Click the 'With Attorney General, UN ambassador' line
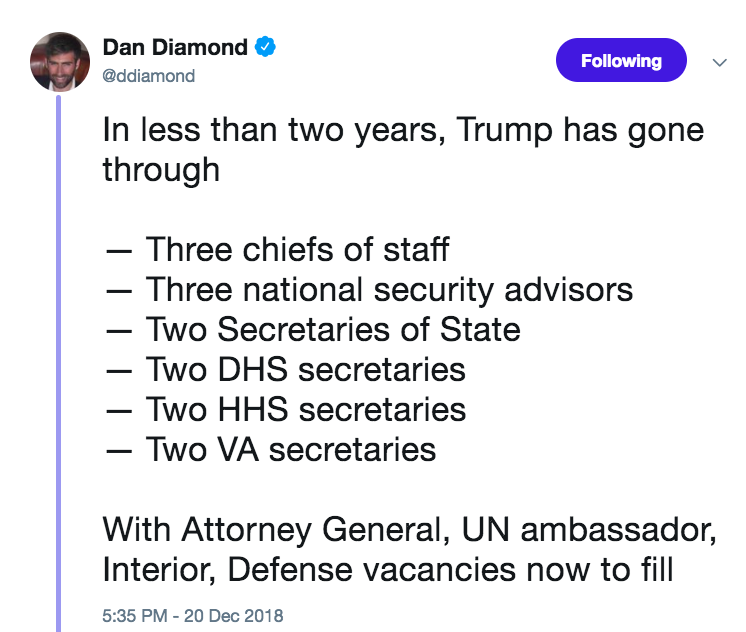 point(410,530)
